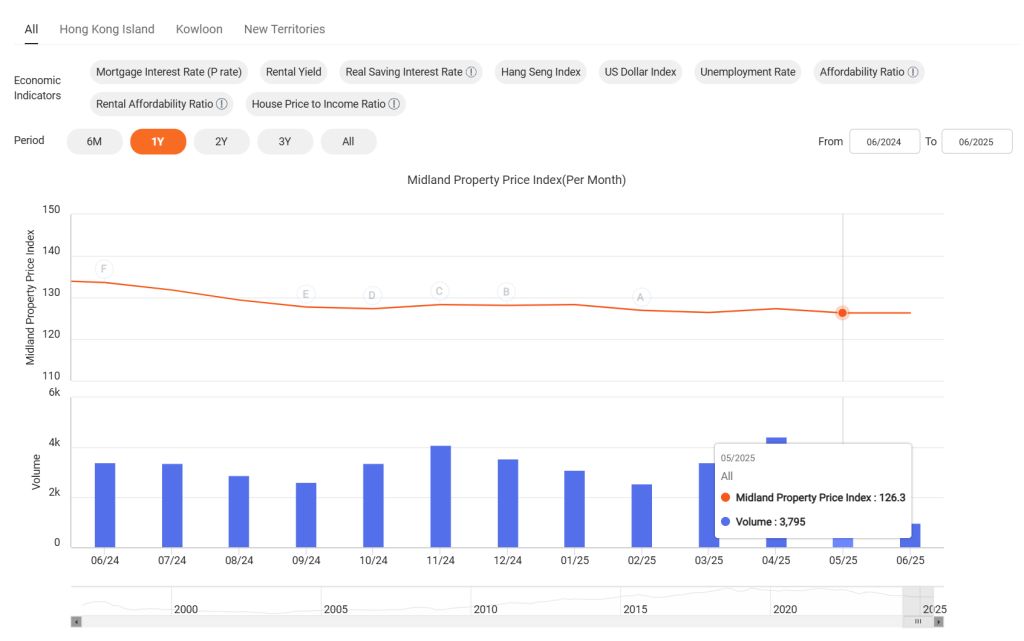Viewport: 1024px width, 641px height.
Task: Click event marker D on the chart
Action: click(372, 295)
